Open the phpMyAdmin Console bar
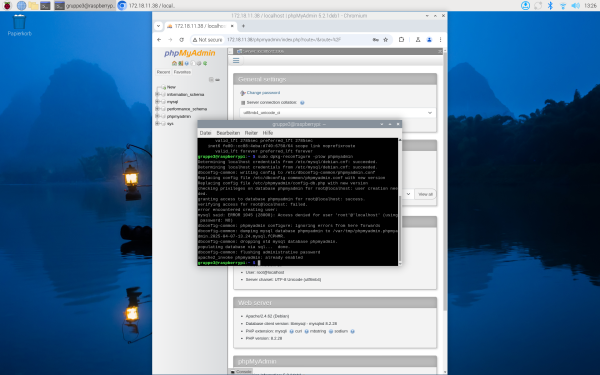Image resolution: width=600 pixels, height=375 pixels. [x=241, y=372]
